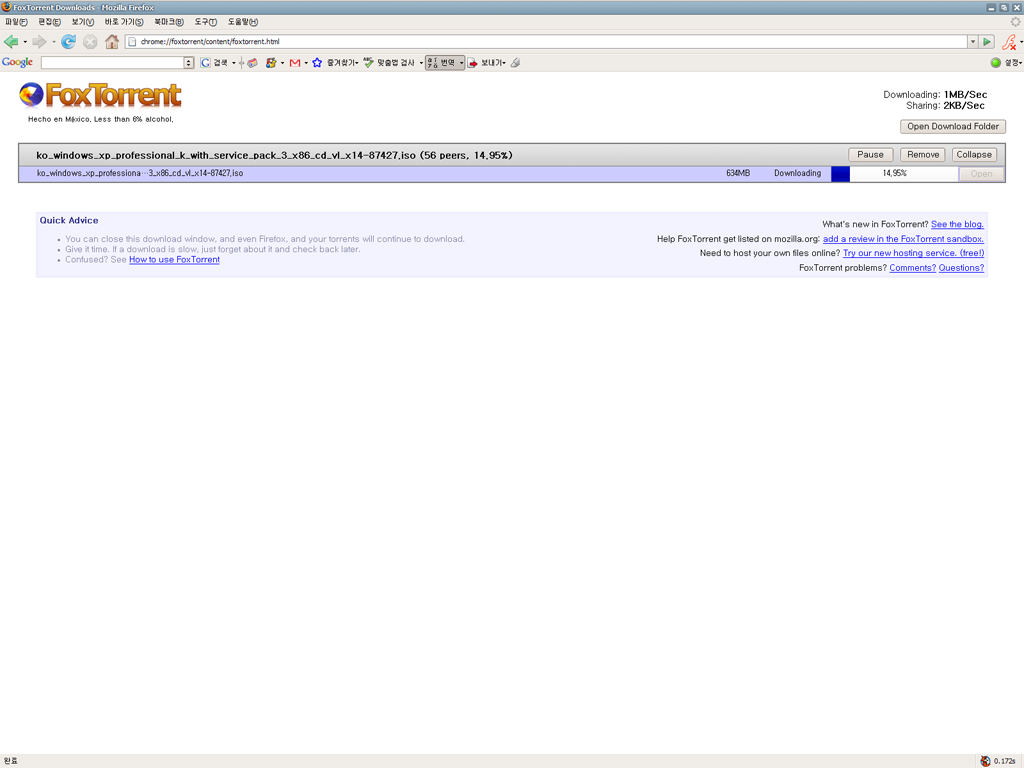Click the Open button for the ISO file
The image size is (1024, 768).
(x=981, y=174)
